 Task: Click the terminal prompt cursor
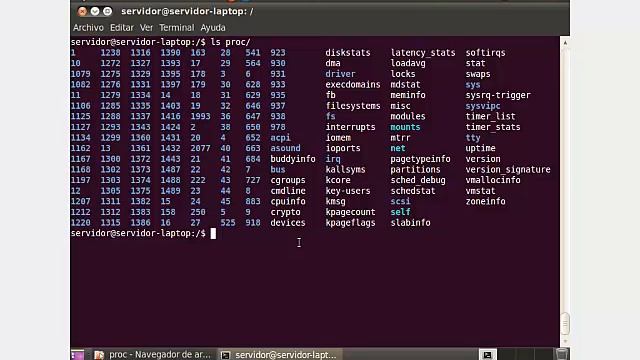coord(213,233)
